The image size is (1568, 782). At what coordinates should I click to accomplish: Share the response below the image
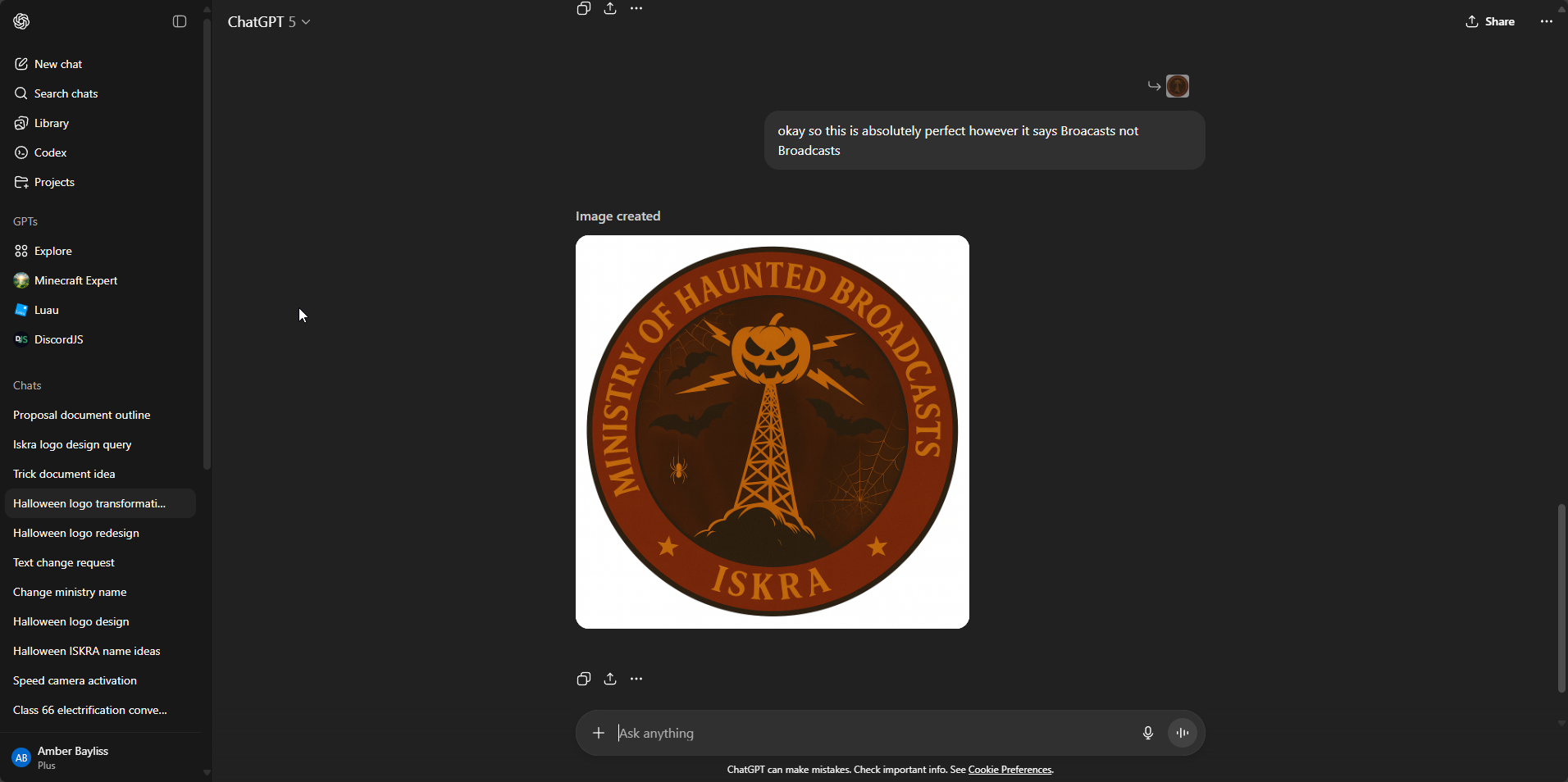(610, 679)
